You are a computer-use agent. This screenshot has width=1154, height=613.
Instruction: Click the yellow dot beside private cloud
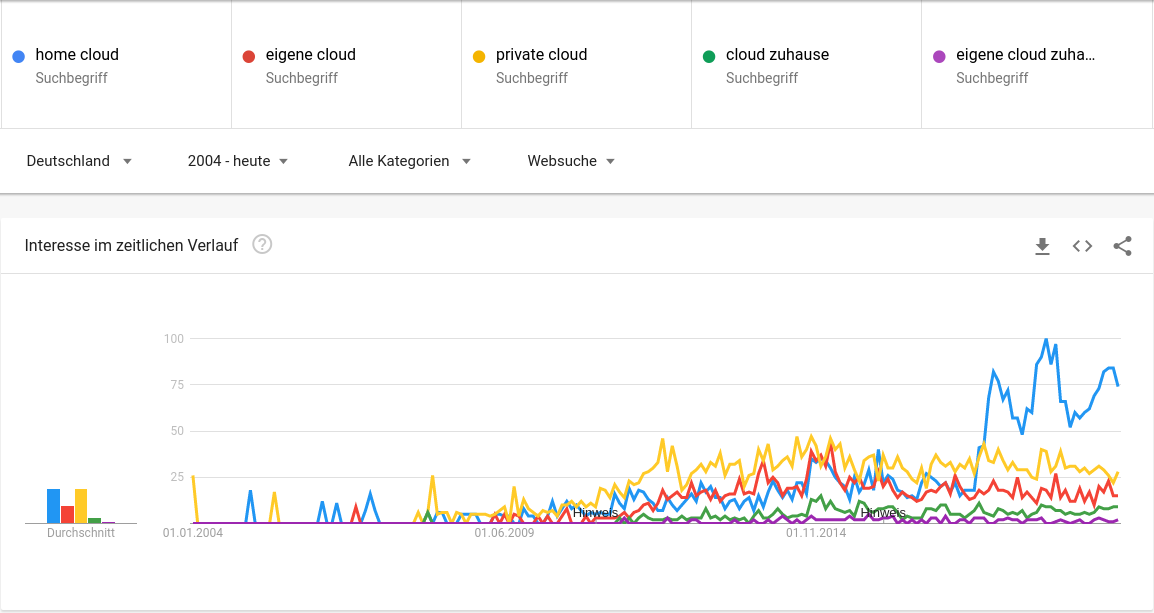point(478,56)
